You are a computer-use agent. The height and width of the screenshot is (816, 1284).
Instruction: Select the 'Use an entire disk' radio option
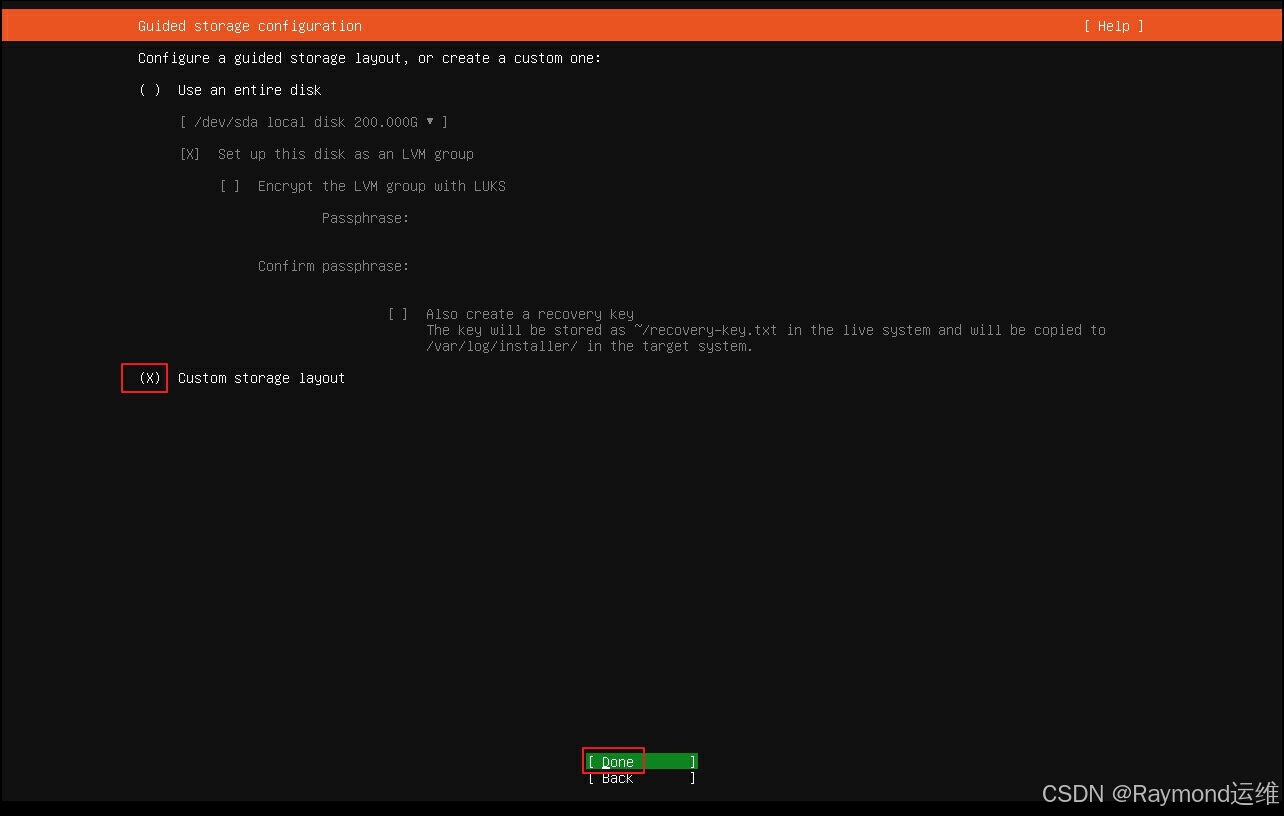150,90
